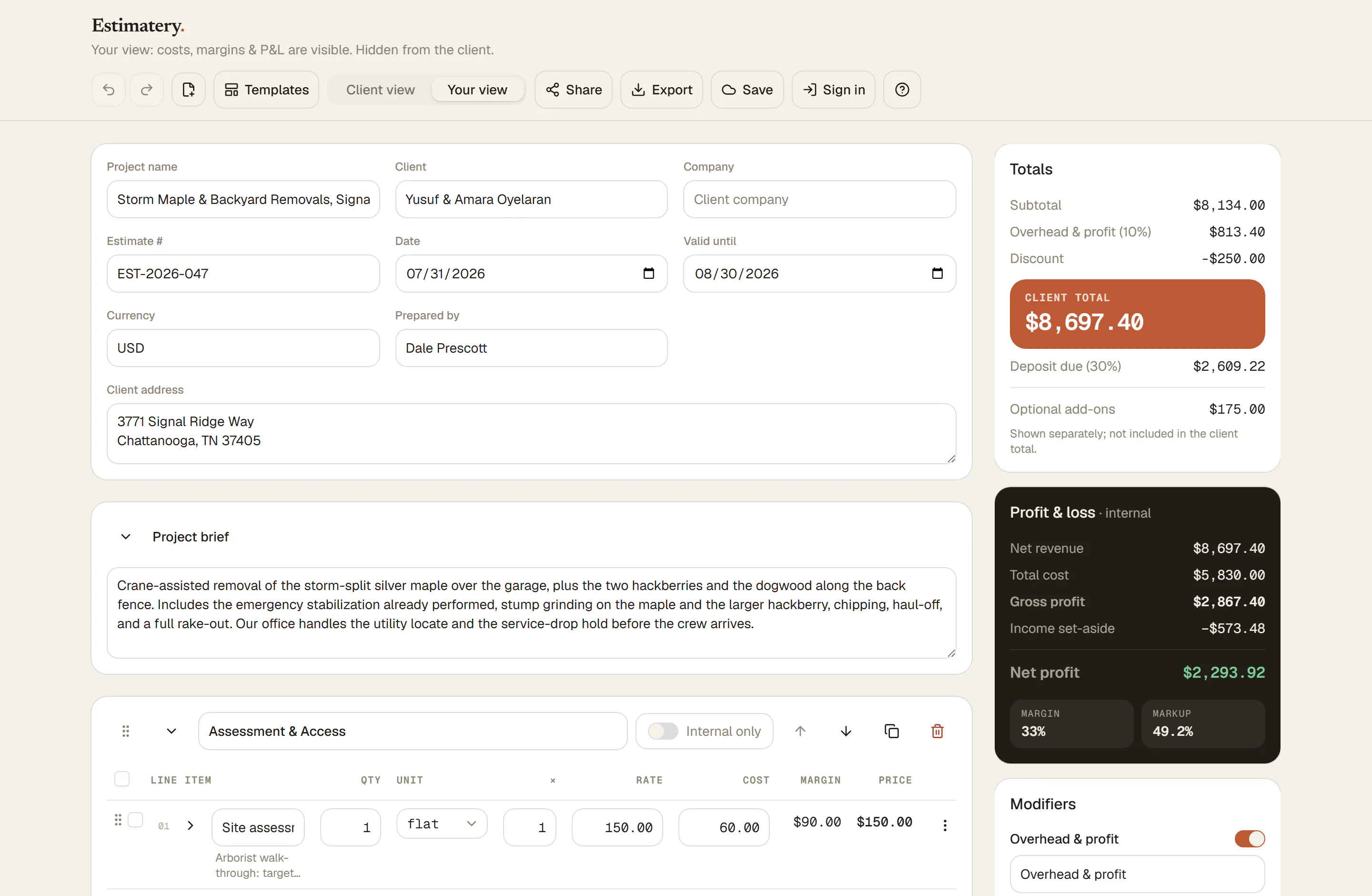Tick the checkbox for line item 01
The width and height of the screenshot is (1372, 896).
(x=135, y=820)
